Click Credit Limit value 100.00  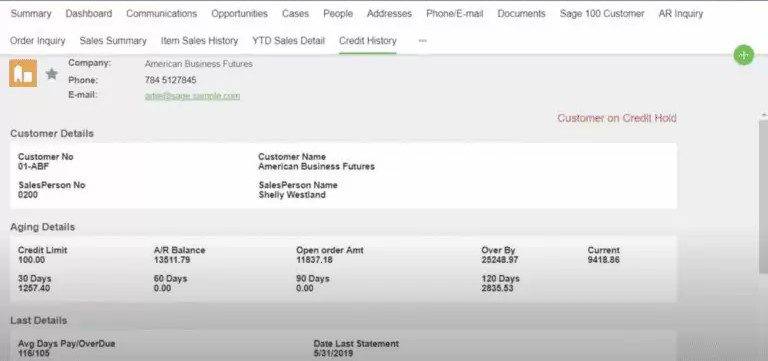coord(31,260)
